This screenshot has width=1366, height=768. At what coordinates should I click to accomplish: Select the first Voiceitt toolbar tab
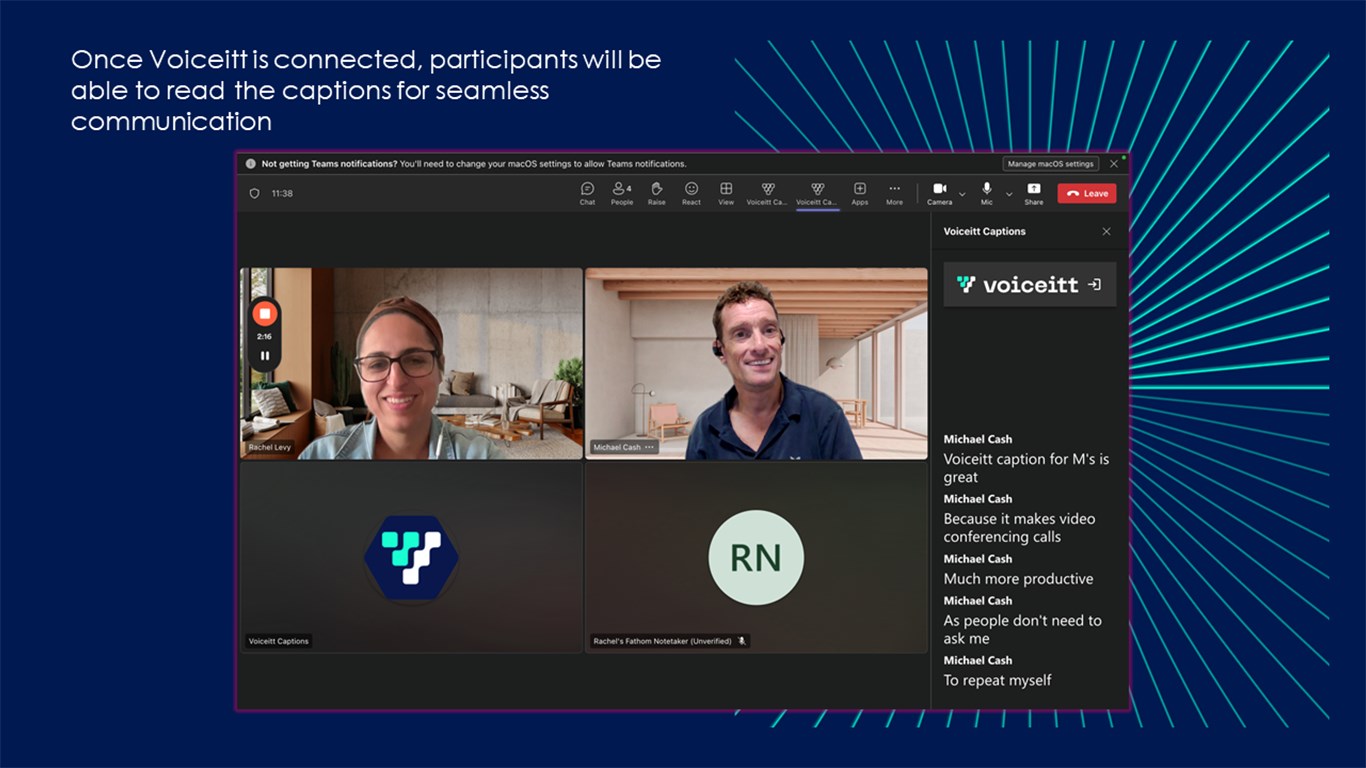767,193
